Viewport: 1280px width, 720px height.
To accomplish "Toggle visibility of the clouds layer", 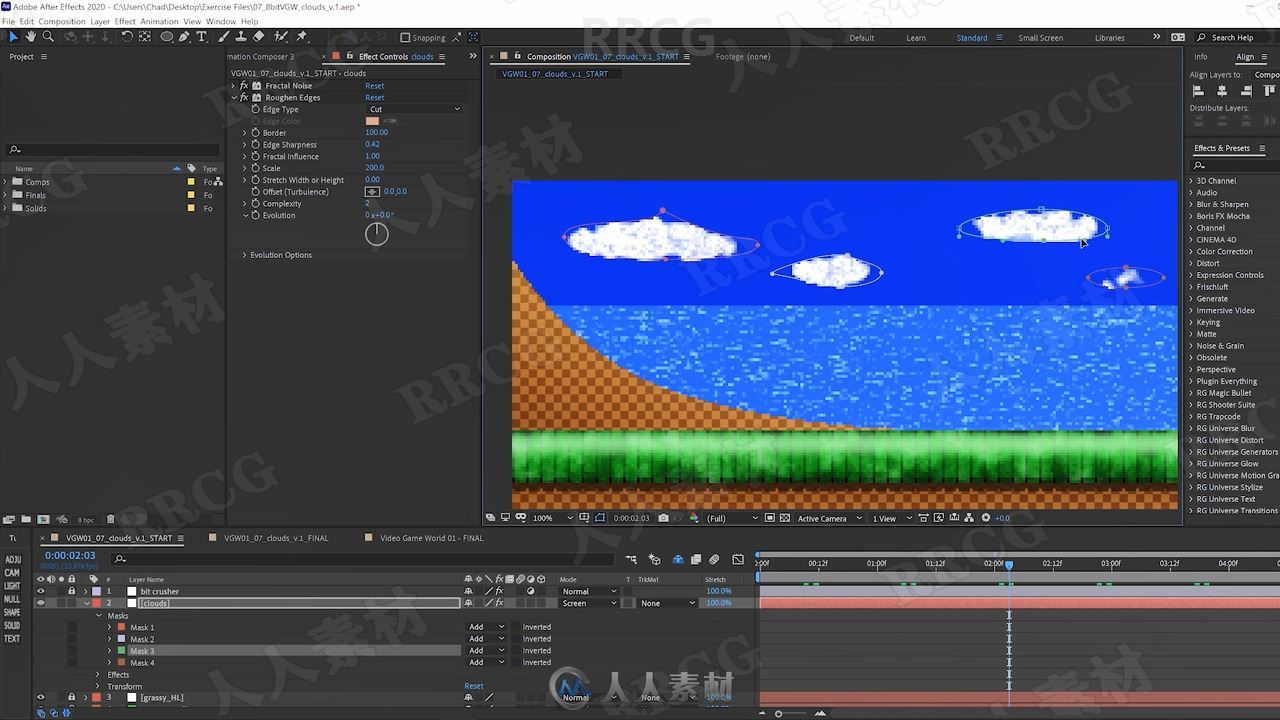I will pyautogui.click(x=41, y=603).
